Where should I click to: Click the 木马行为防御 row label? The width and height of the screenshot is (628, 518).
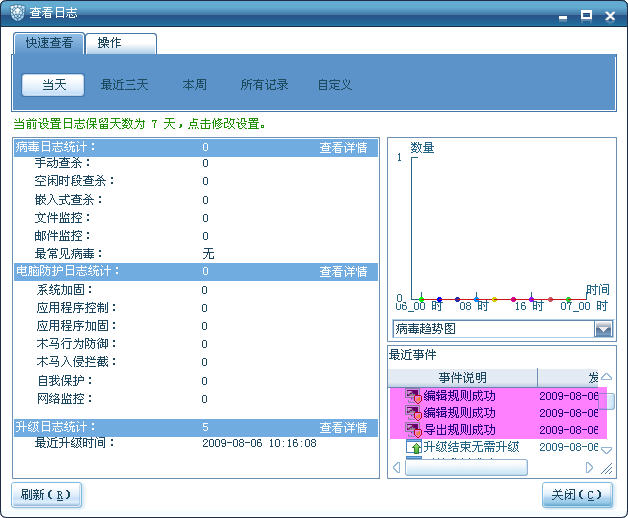tap(76, 344)
